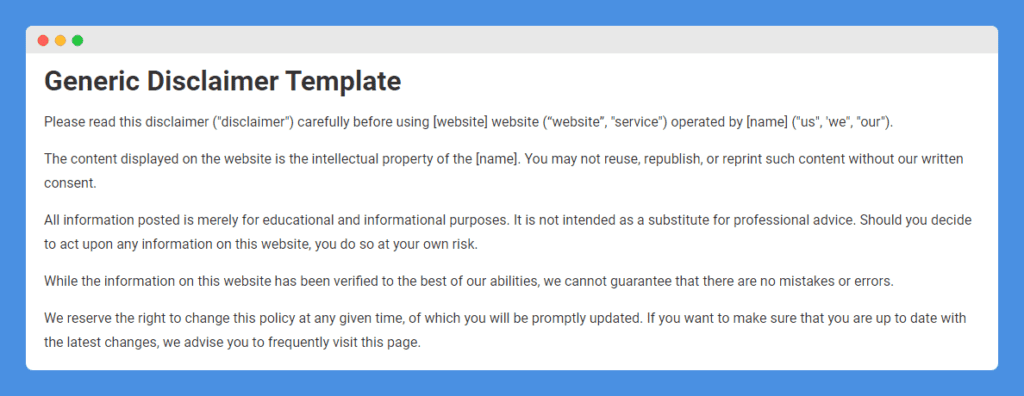Click the ("us", 'we', "our") definition text
Viewport: 1024px width, 396px height.
[x=842, y=123]
